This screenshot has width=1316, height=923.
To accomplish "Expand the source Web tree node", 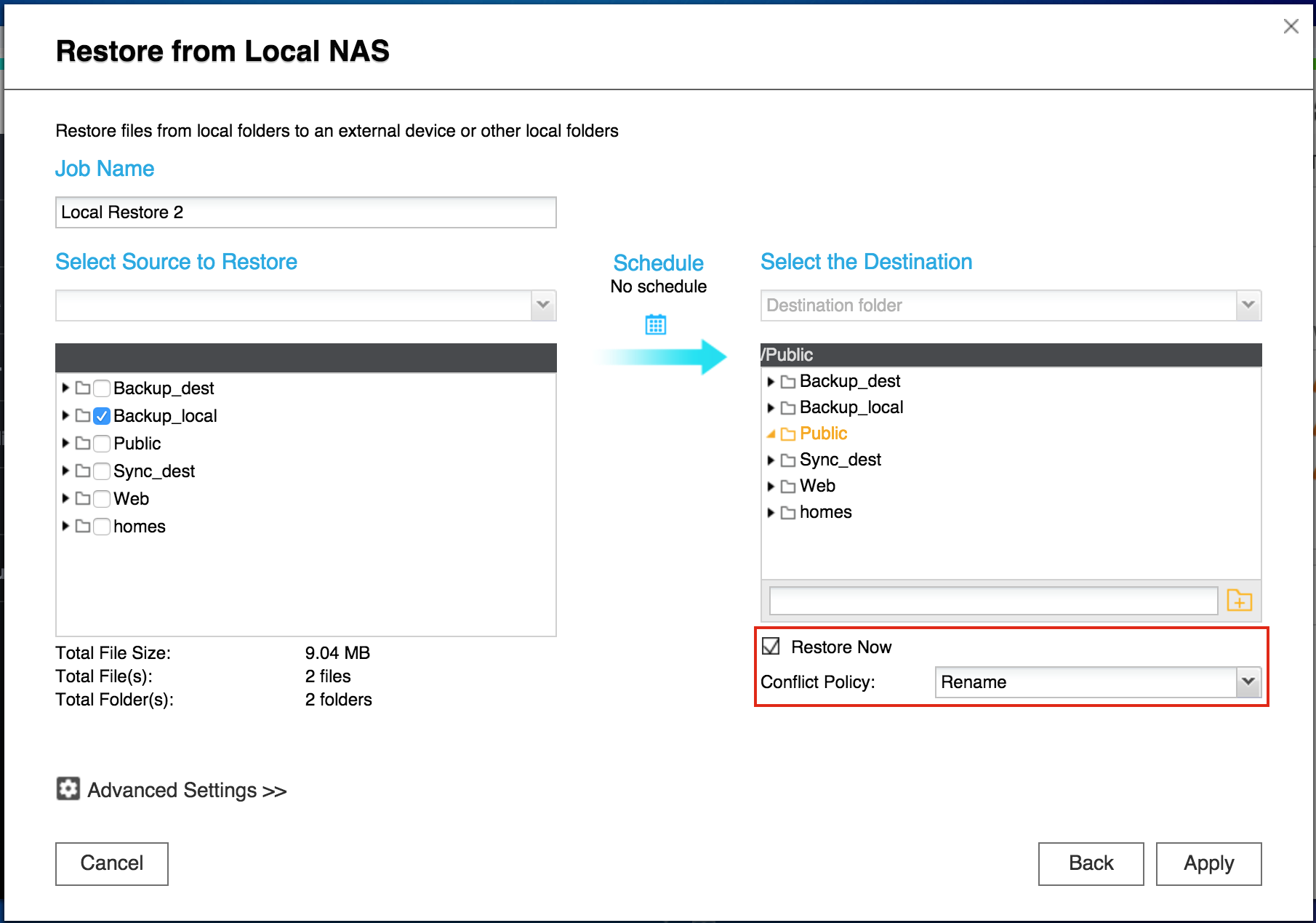I will (x=65, y=498).
